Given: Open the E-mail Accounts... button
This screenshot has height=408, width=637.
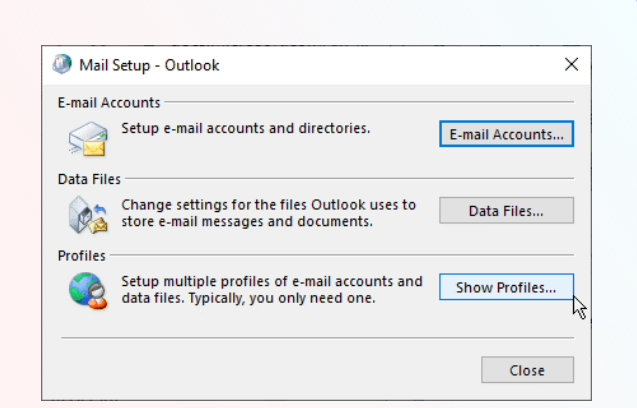Looking at the screenshot, I should point(506,134).
